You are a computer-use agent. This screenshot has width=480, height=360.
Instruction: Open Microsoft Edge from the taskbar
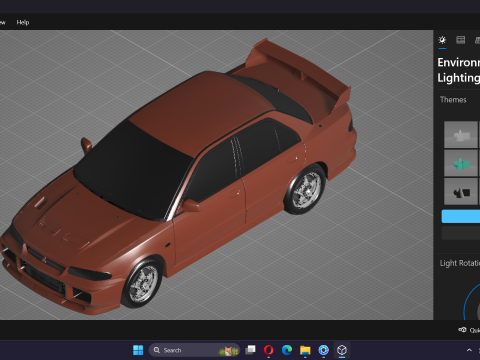coord(287,350)
